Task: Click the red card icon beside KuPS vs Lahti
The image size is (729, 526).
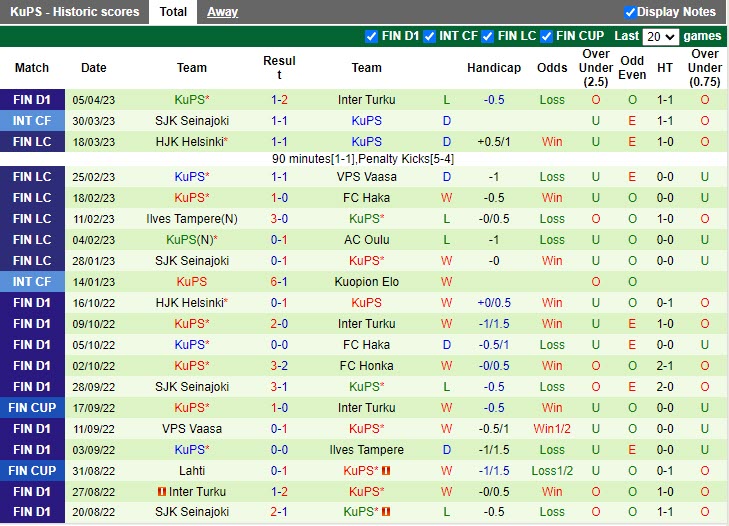Action: point(386,471)
